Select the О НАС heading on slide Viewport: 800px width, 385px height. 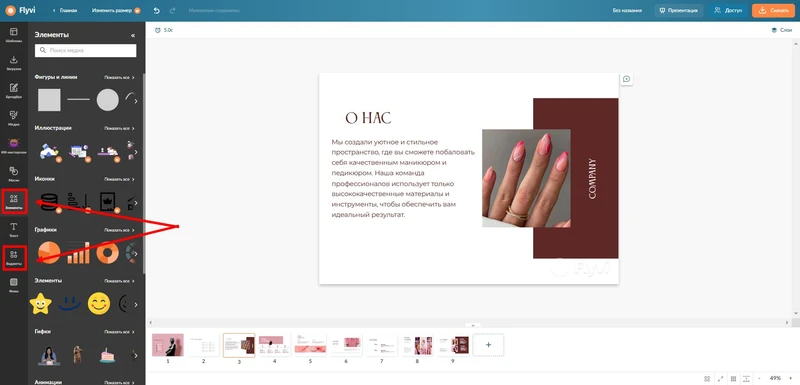(x=368, y=118)
